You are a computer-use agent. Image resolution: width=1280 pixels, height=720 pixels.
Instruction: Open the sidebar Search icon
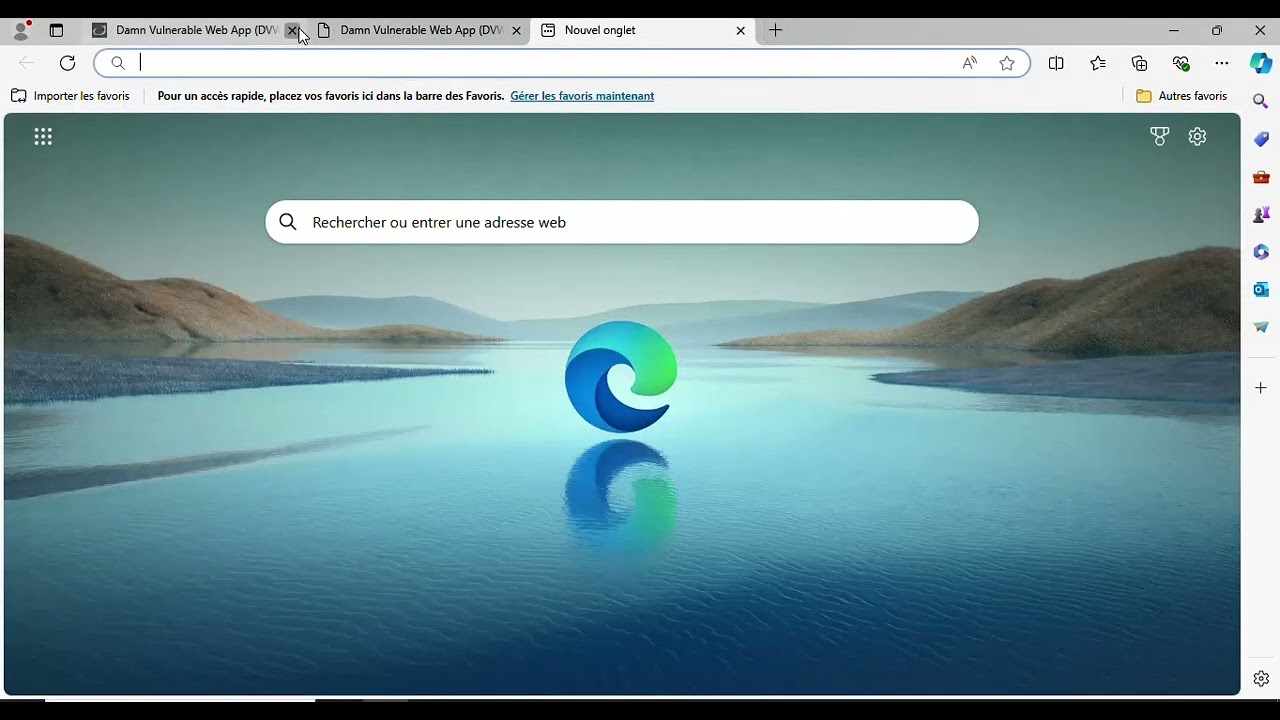pos(1261,101)
